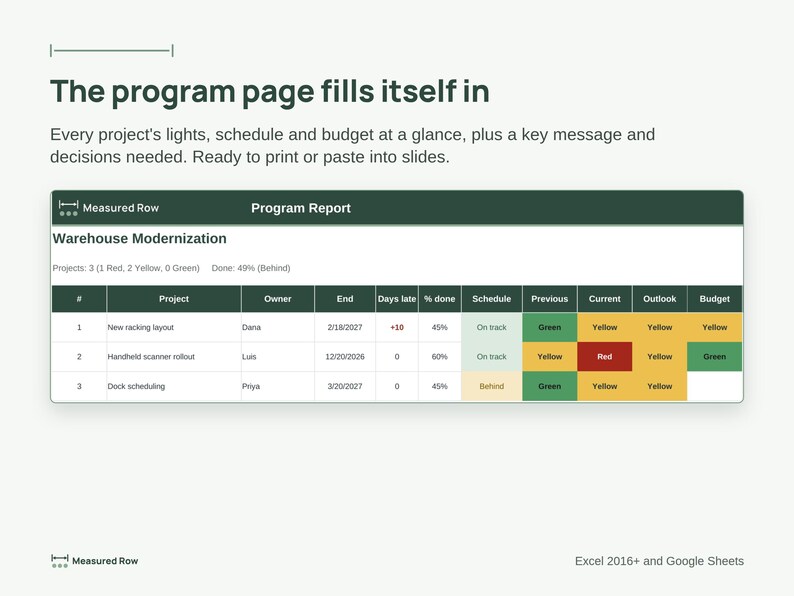Screen dimensions: 794x596
Task: Select the Program Report title
Action: tap(301, 208)
